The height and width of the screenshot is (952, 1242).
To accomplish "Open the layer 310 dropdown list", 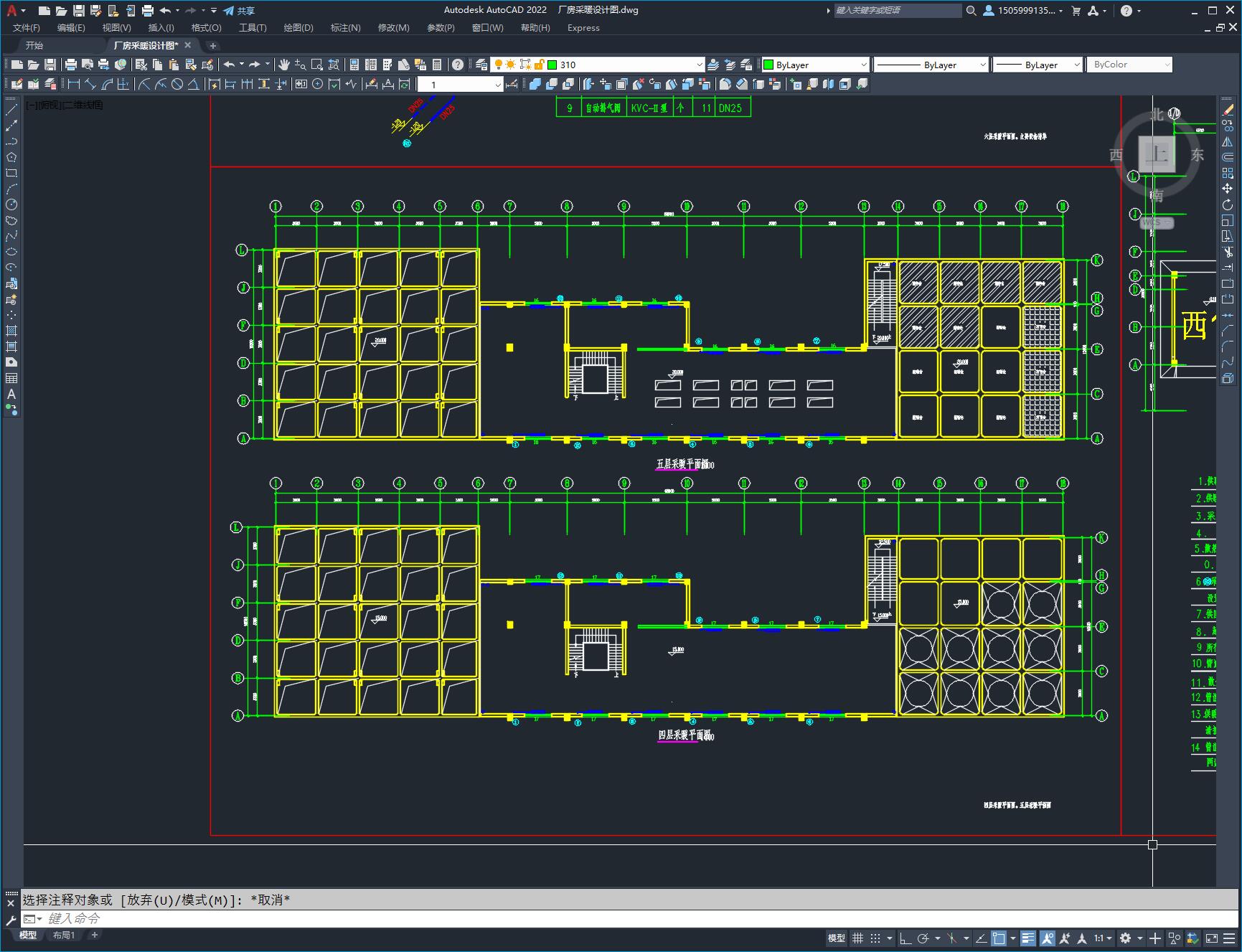I will 700,65.
